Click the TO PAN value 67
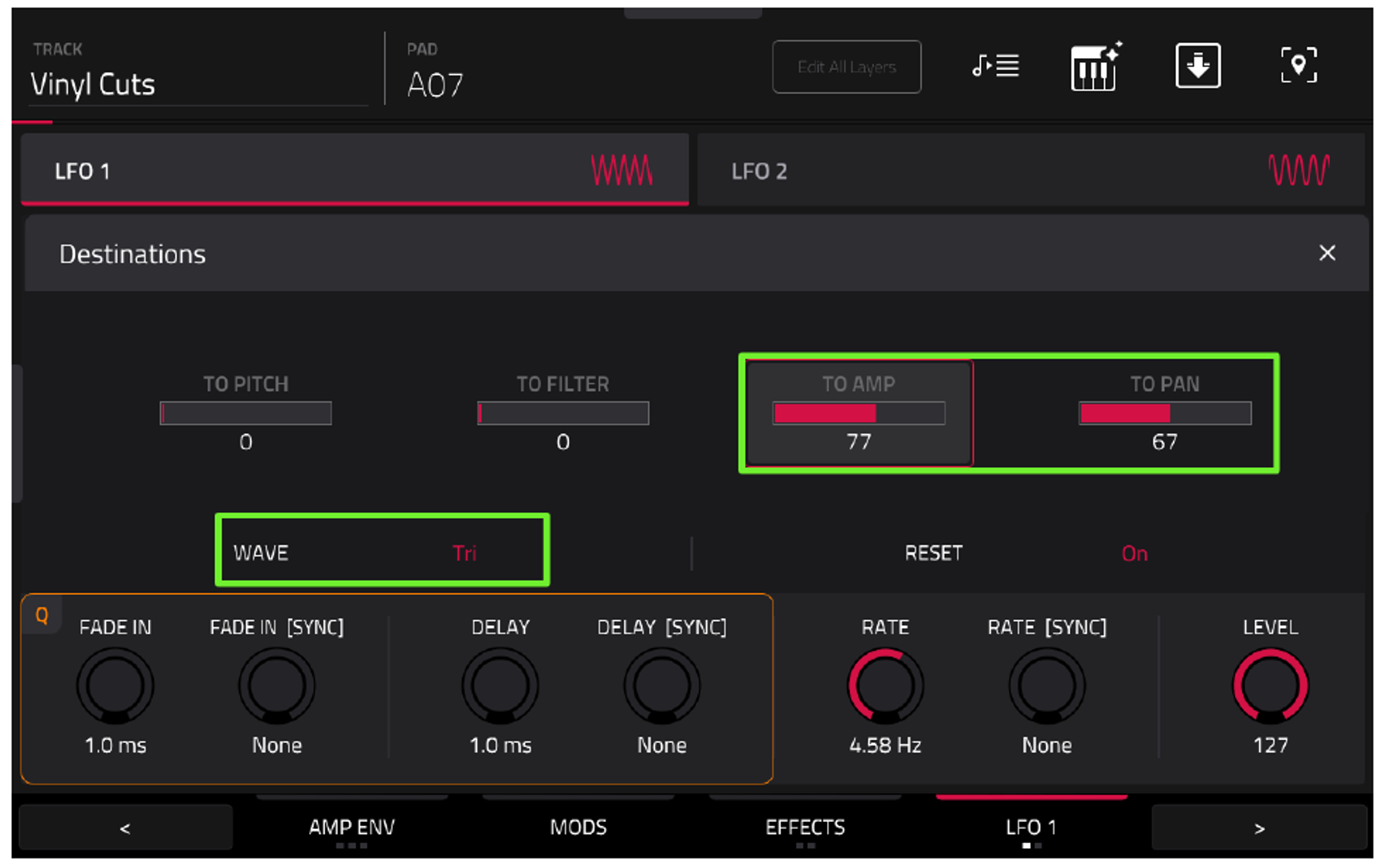The image size is (1384, 868). click(x=1165, y=442)
